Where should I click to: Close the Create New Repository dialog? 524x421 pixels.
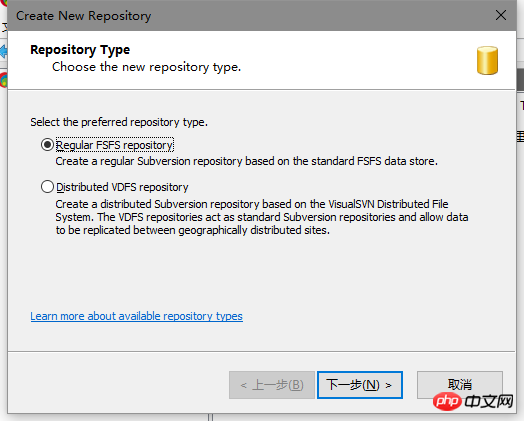click(501, 15)
